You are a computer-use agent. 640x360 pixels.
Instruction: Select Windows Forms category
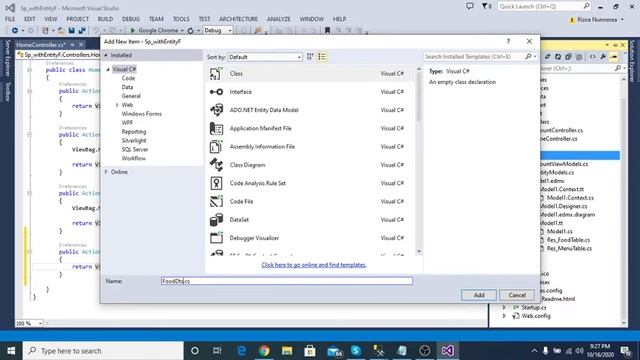(142, 114)
